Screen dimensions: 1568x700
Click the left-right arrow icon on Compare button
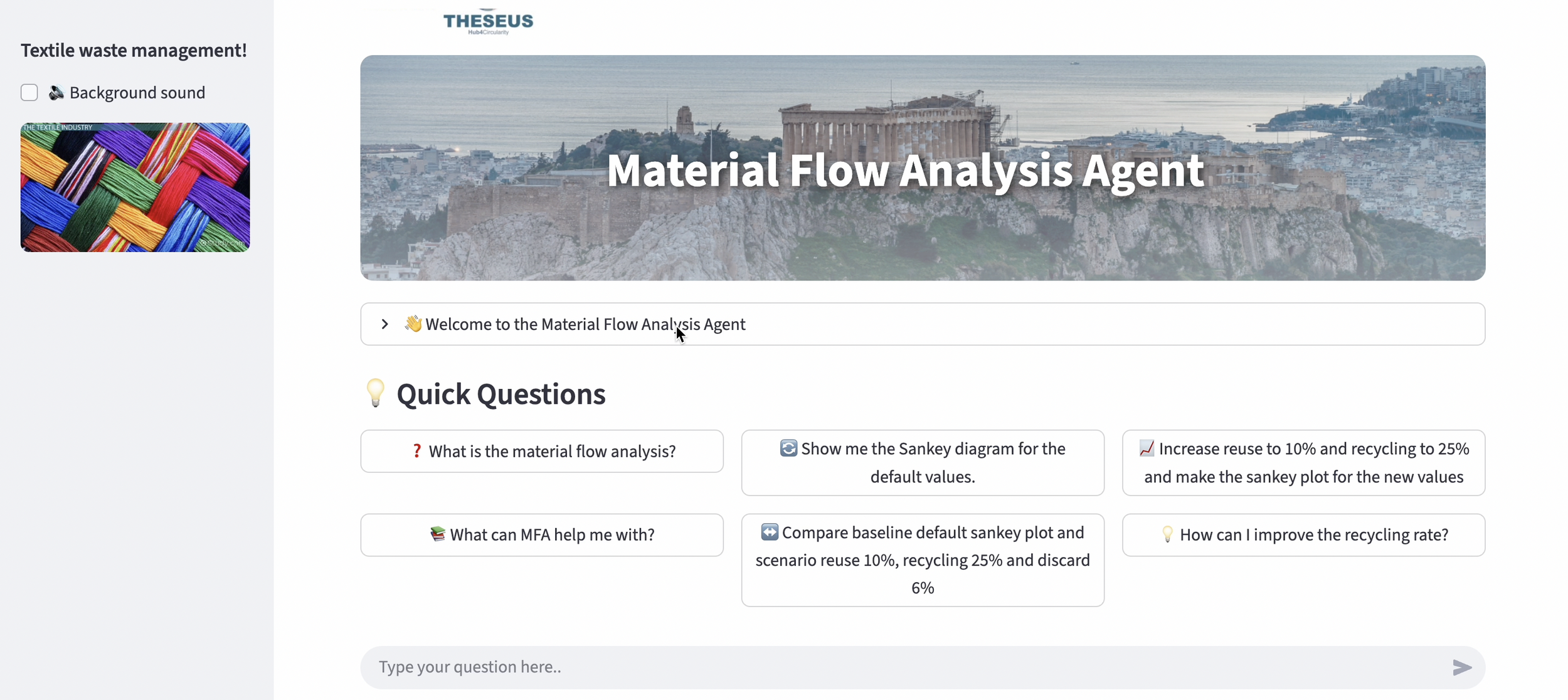pyautogui.click(x=770, y=532)
